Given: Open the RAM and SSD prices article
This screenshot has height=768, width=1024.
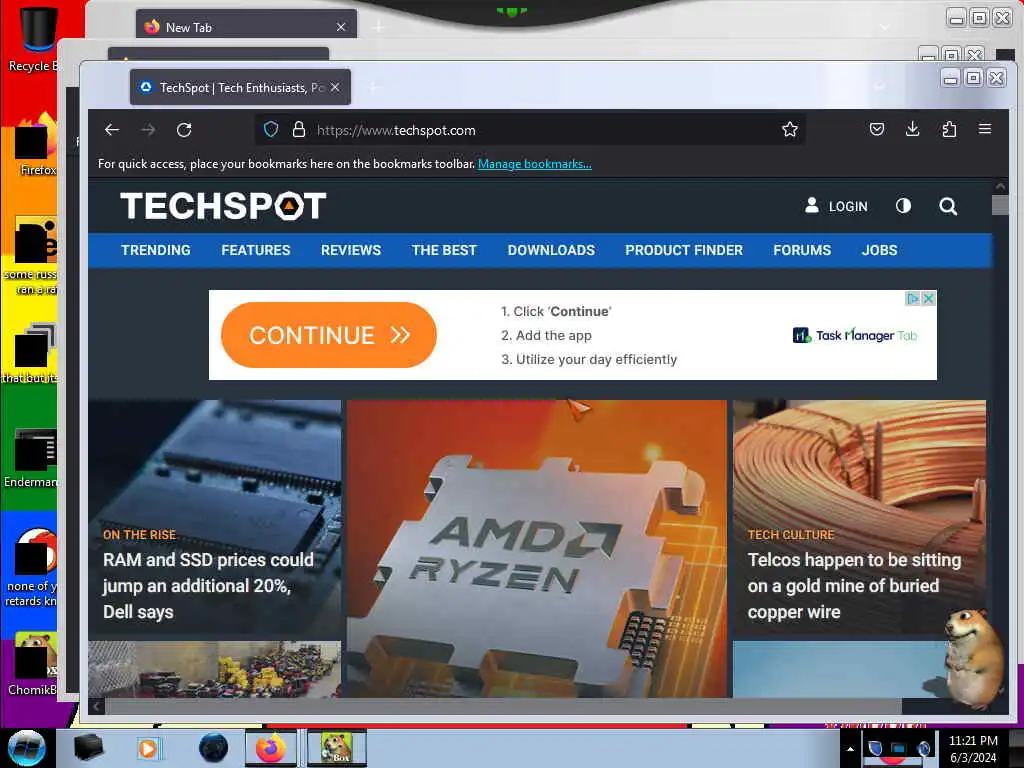Looking at the screenshot, I should (x=208, y=586).
